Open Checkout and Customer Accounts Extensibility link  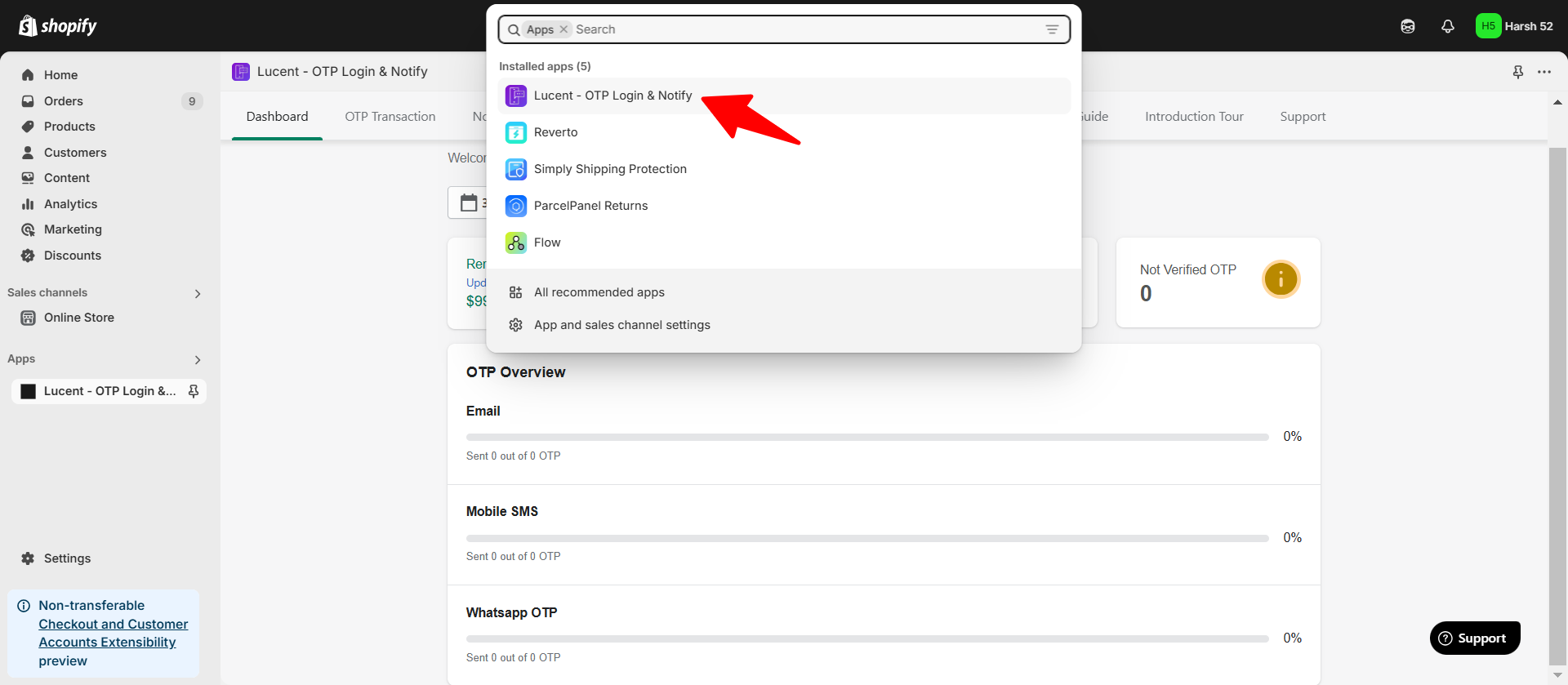pos(113,633)
